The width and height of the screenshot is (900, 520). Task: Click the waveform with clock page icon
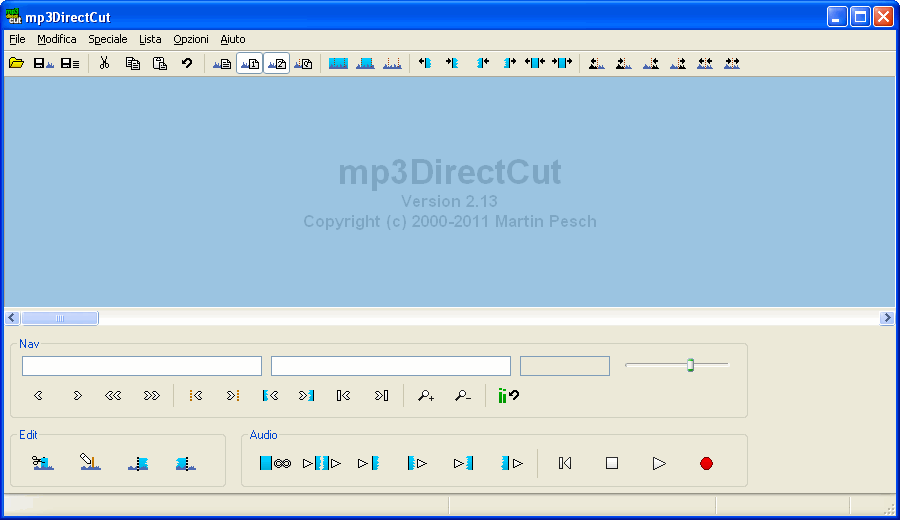tap(303, 63)
